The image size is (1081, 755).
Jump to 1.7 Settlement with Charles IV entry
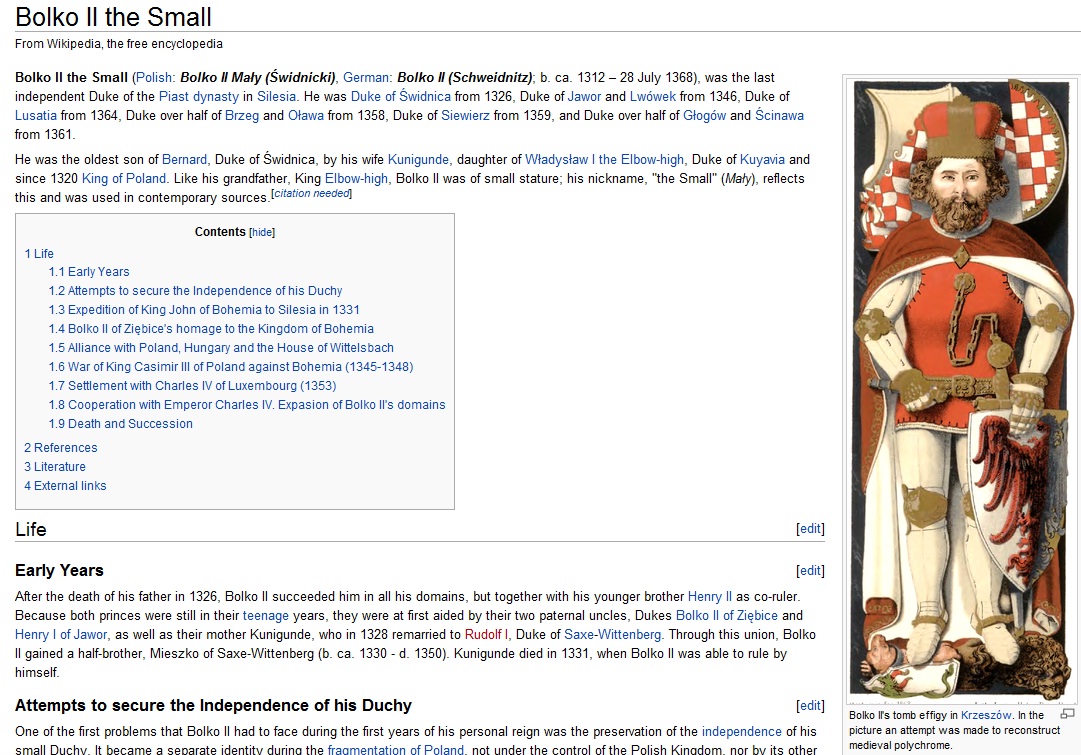tap(192, 386)
